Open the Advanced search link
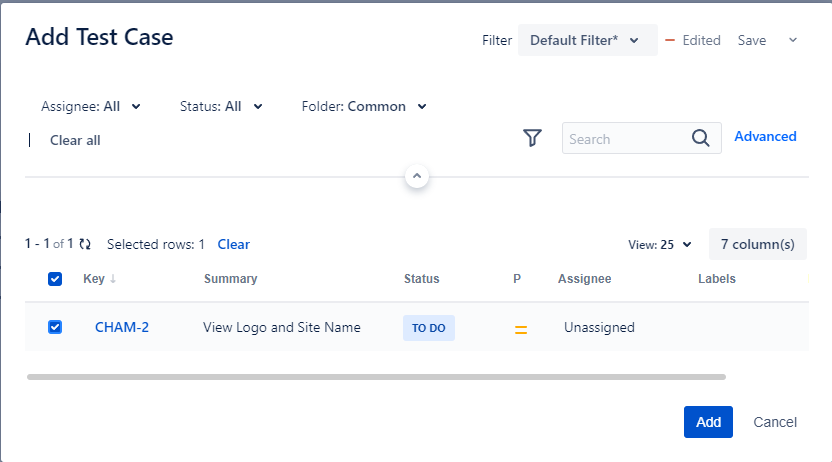 click(765, 137)
